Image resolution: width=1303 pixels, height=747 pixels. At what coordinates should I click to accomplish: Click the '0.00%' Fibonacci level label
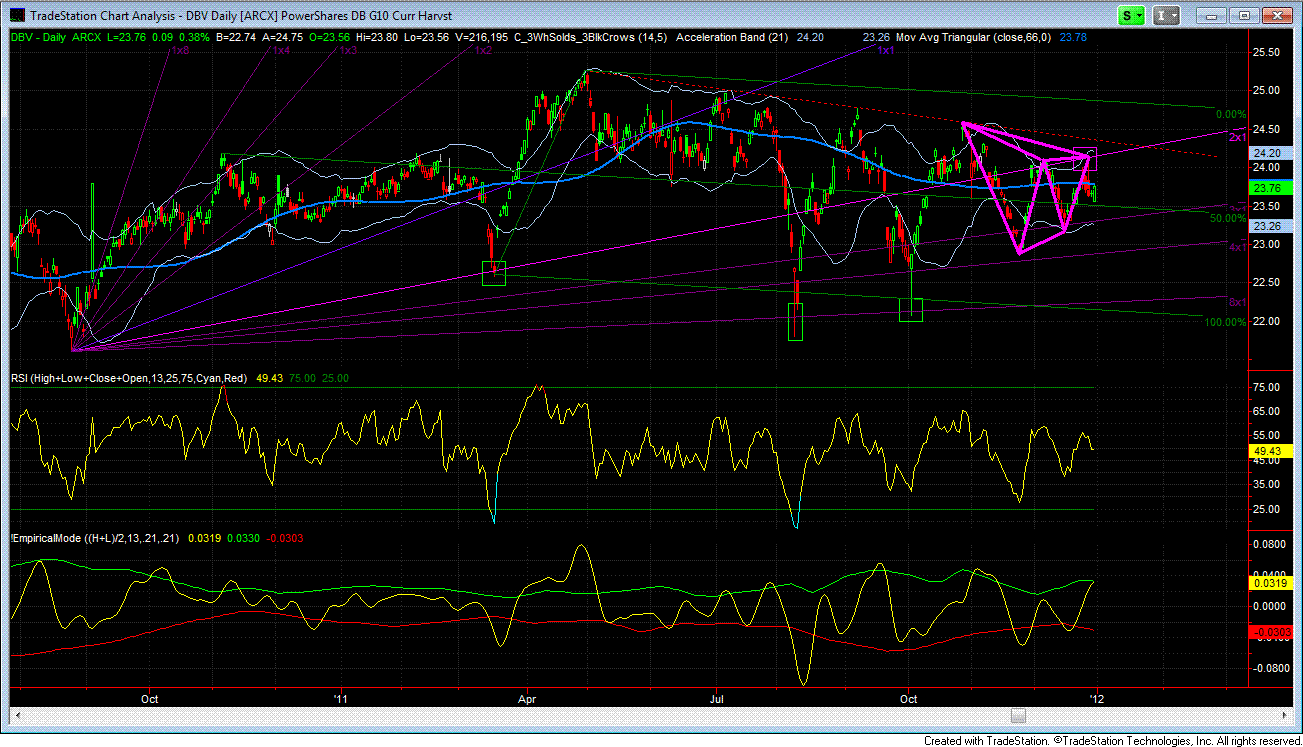click(1231, 114)
